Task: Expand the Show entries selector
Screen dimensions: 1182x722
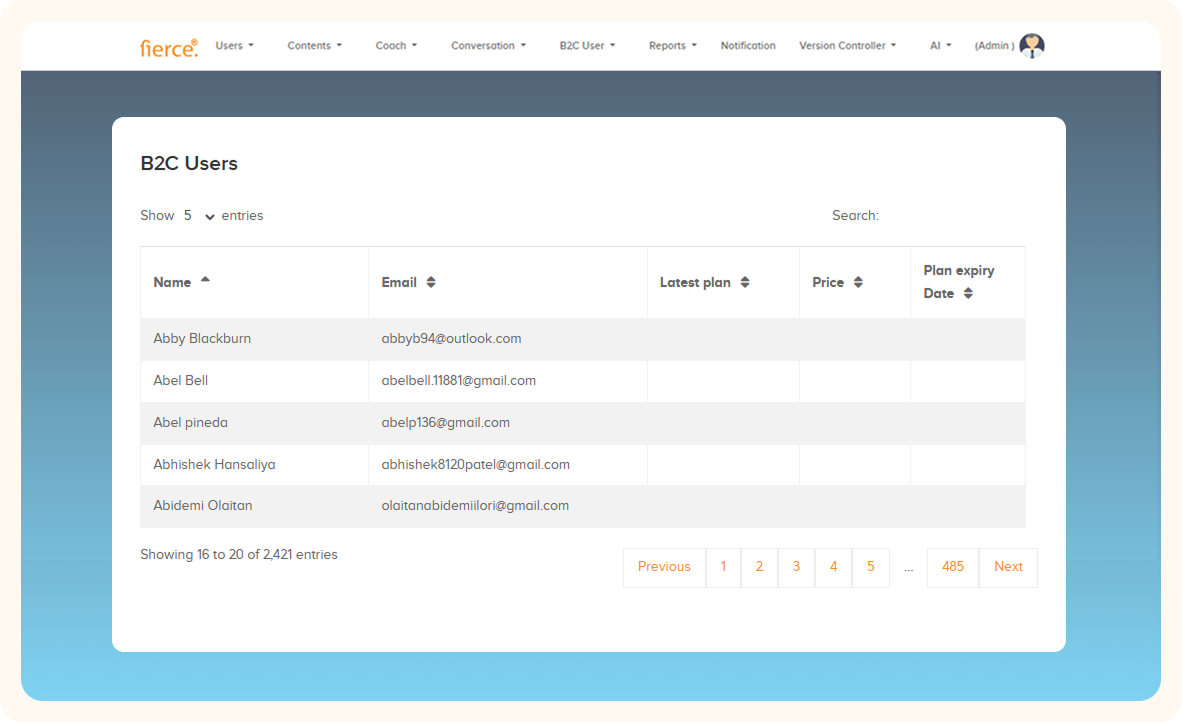Action: point(197,215)
